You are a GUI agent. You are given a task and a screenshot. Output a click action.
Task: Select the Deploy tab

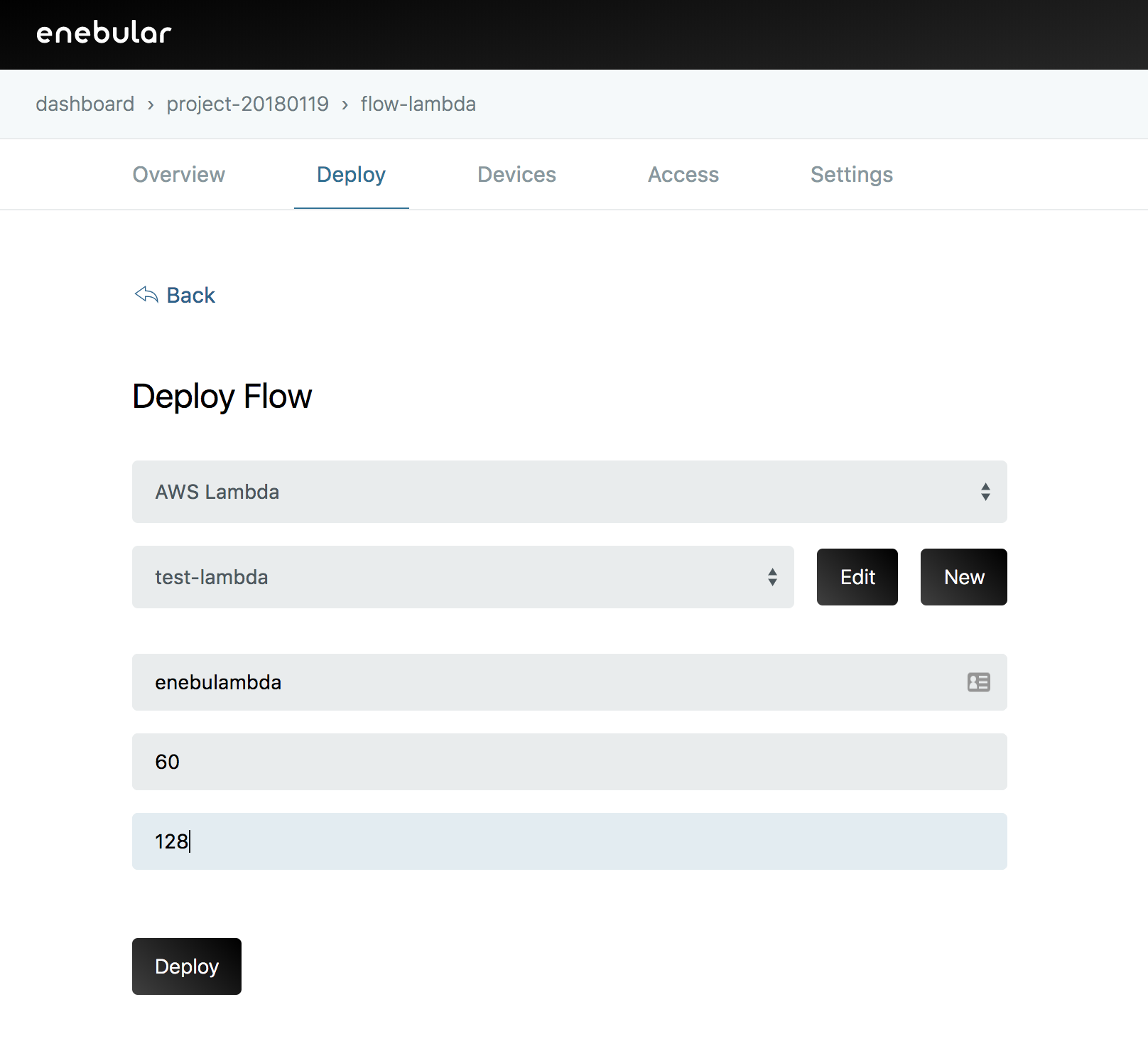click(351, 174)
